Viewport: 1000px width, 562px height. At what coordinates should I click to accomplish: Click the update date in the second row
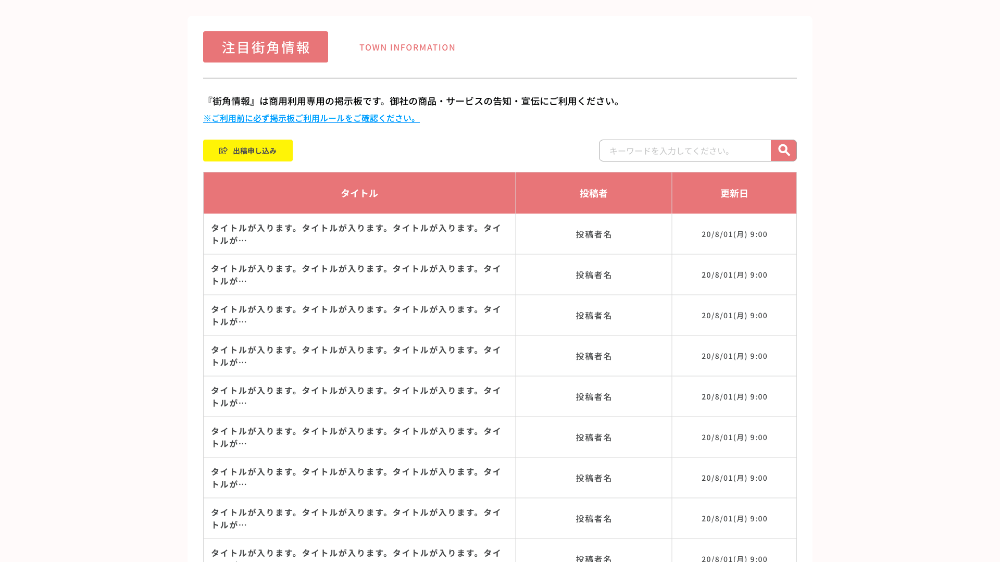pos(734,275)
